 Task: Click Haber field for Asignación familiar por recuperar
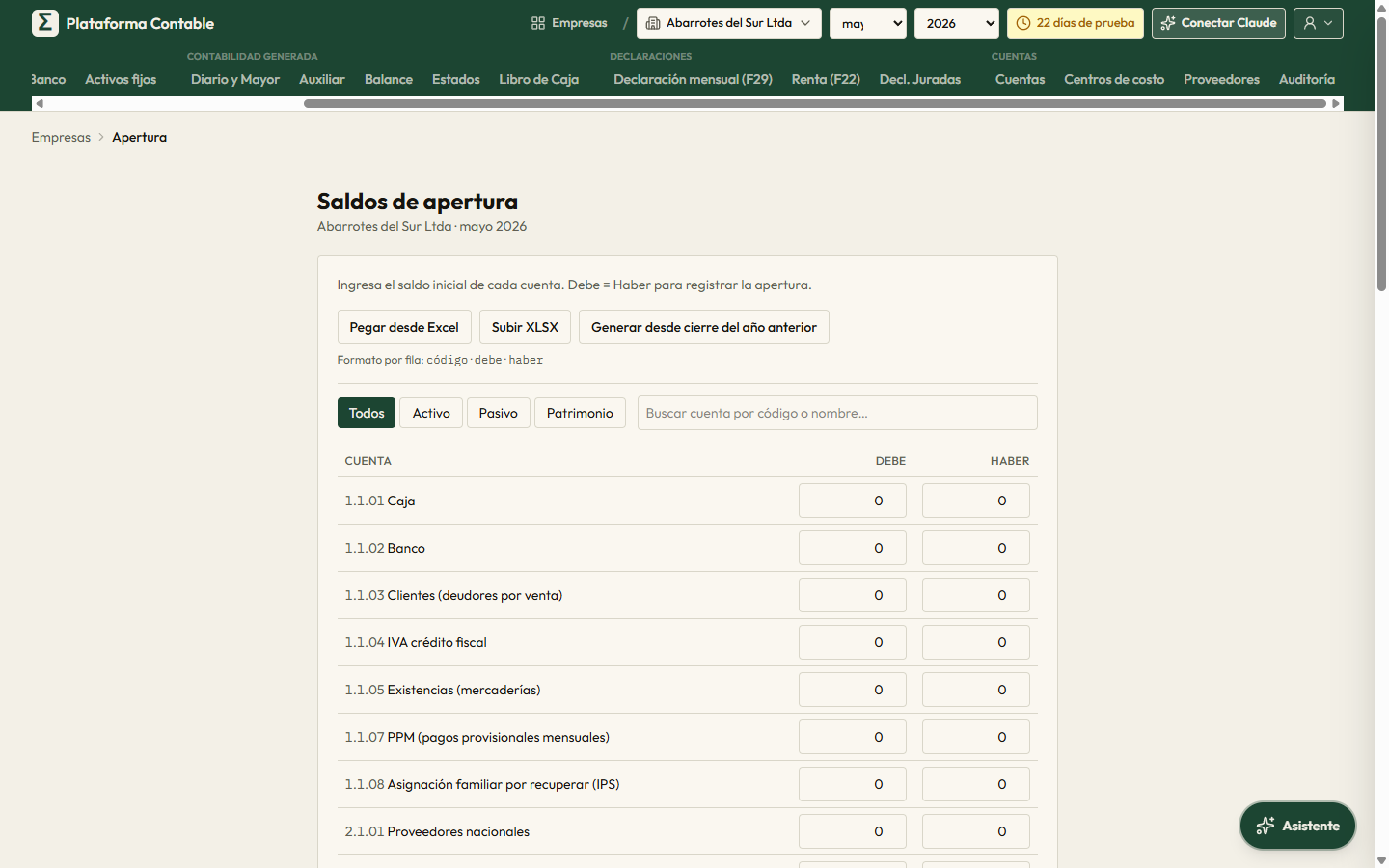976,784
